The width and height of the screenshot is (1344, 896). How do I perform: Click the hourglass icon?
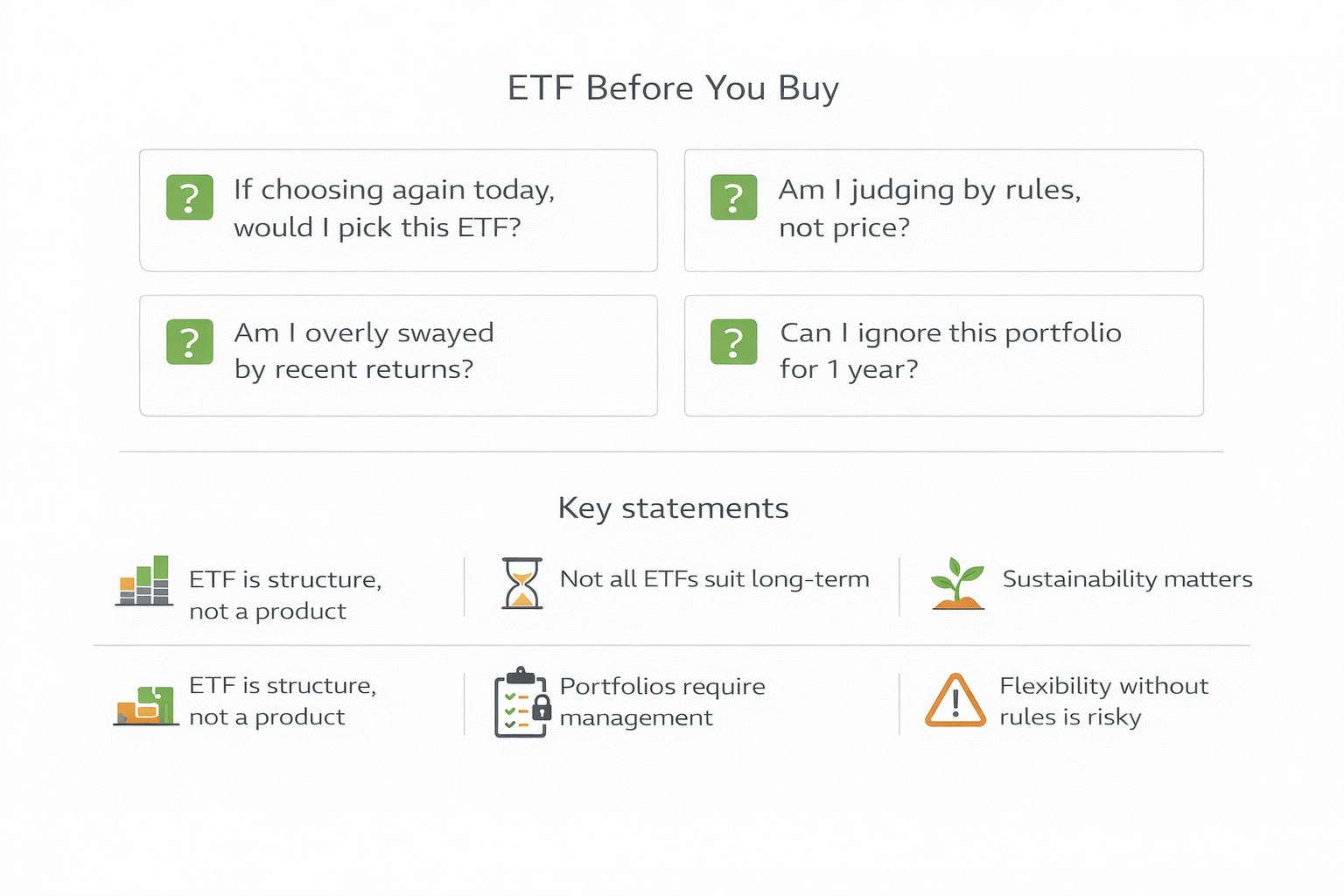click(x=521, y=583)
